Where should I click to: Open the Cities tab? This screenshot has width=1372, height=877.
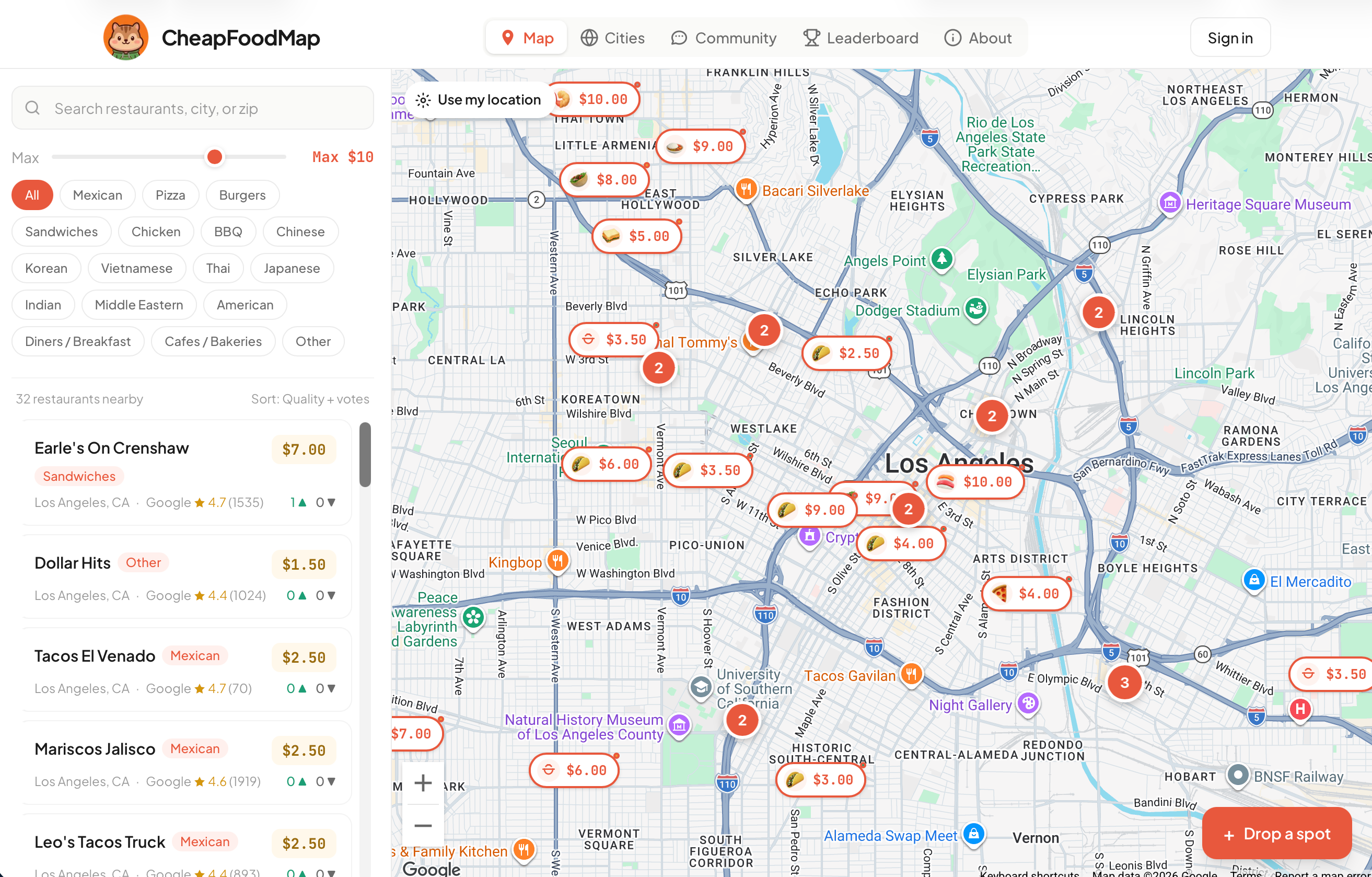click(612, 38)
